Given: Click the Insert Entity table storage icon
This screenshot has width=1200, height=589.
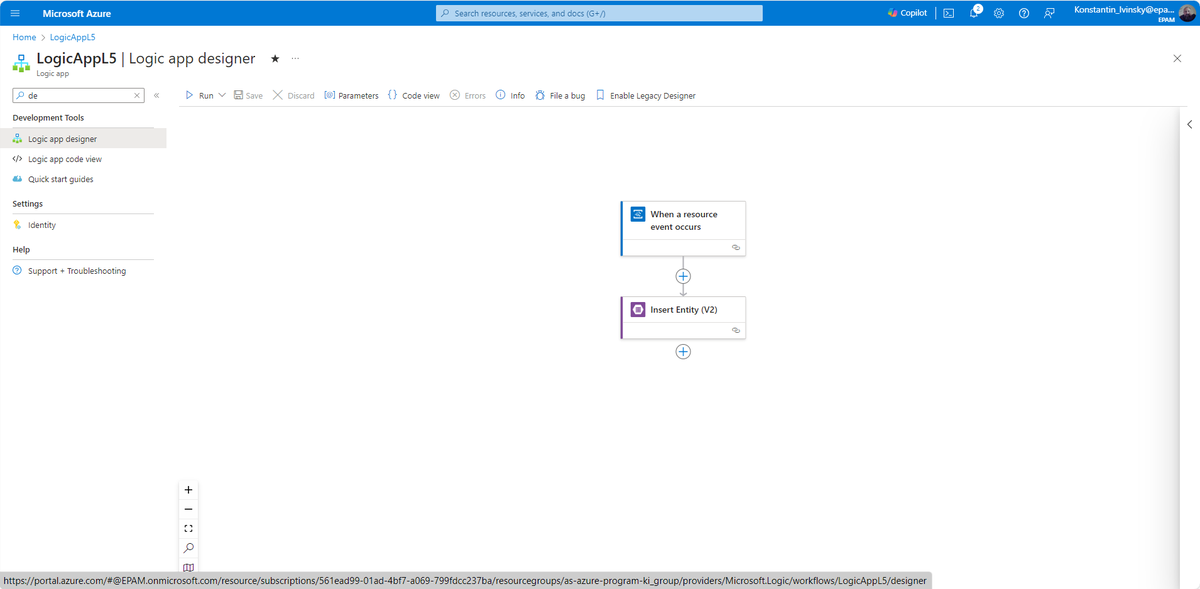Looking at the screenshot, I should click(638, 309).
